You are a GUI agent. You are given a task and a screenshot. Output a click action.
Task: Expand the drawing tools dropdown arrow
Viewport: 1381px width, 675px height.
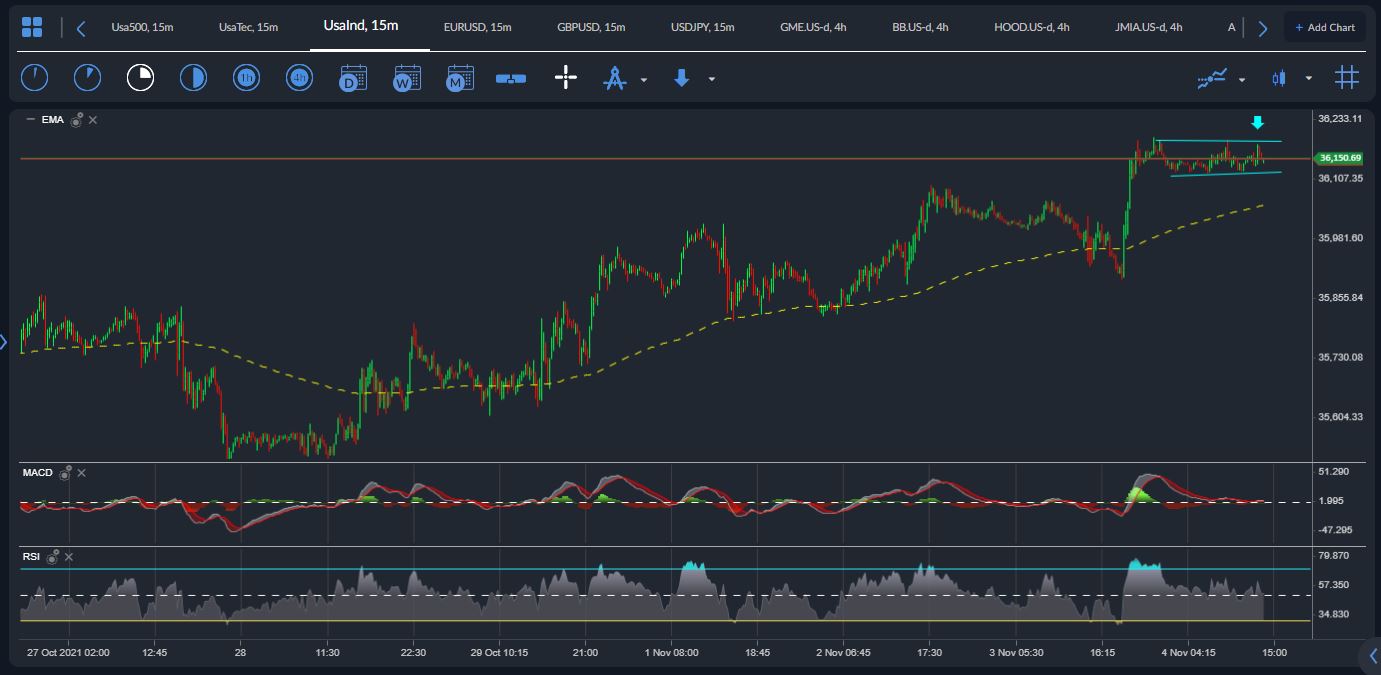click(x=644, y=79)
